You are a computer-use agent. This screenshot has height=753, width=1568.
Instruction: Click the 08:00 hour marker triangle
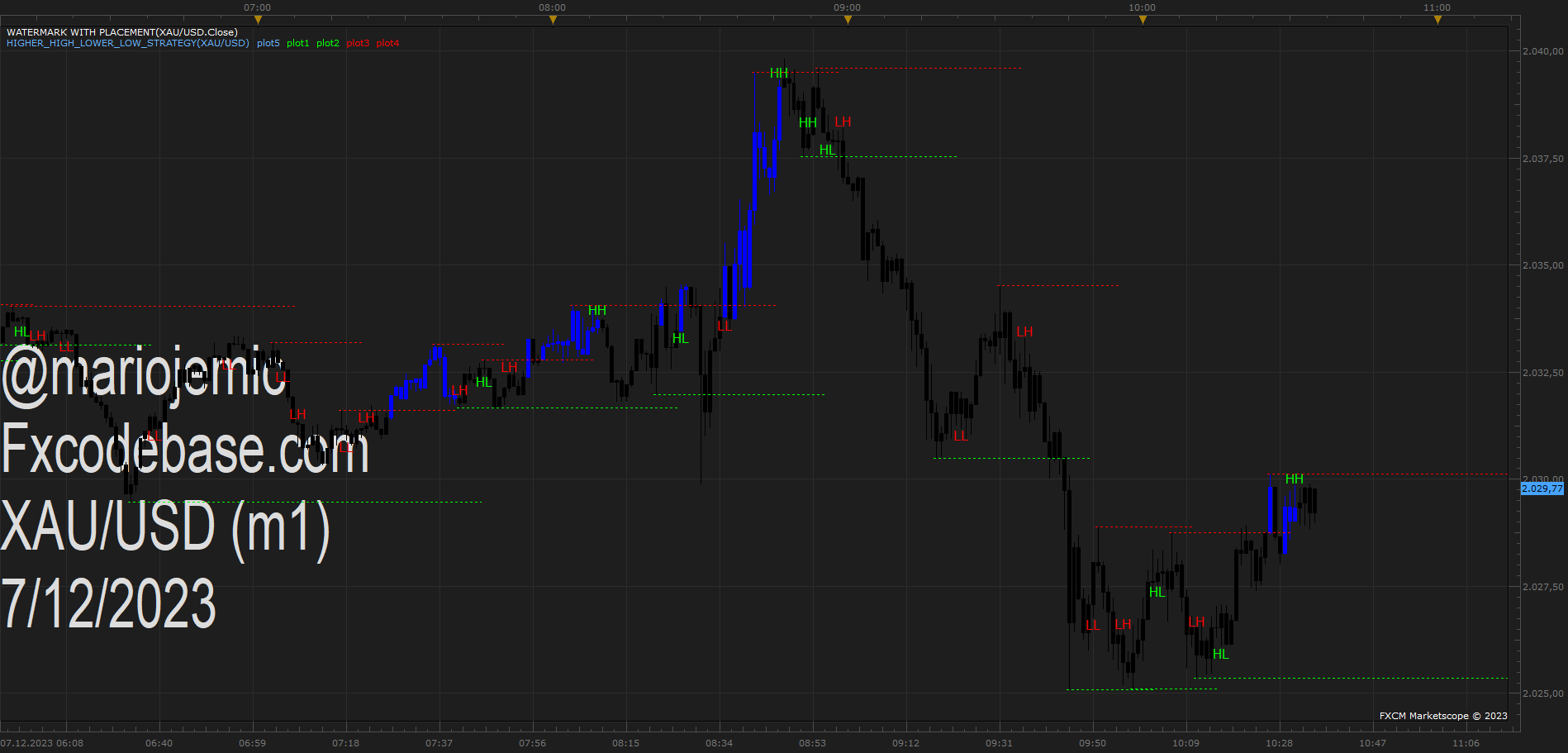[553, 20]
